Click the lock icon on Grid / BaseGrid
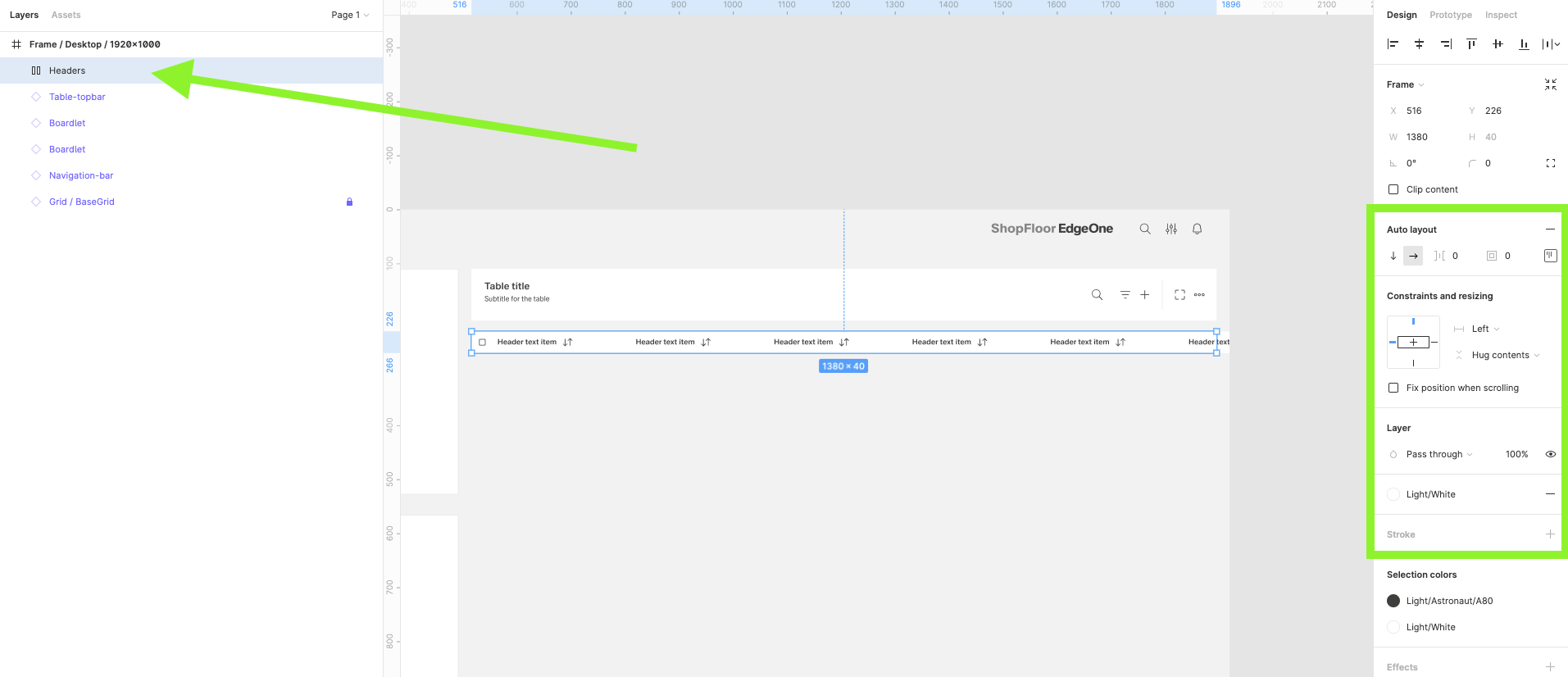This screenshot has width=1568, height=677. point(349,202)
